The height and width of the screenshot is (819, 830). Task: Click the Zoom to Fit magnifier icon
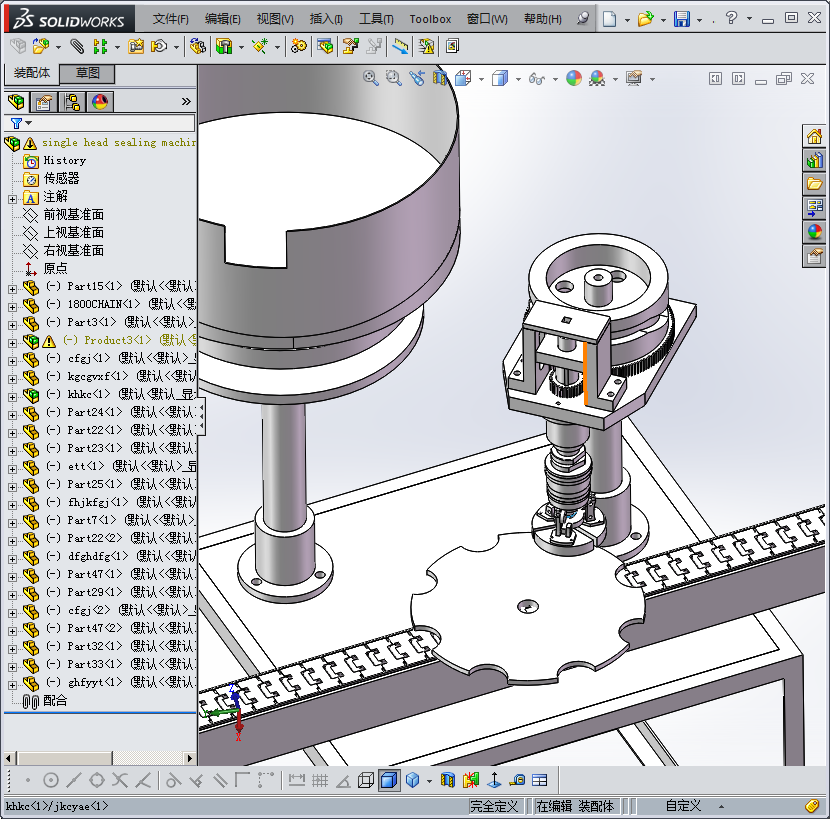pos(370,78)
